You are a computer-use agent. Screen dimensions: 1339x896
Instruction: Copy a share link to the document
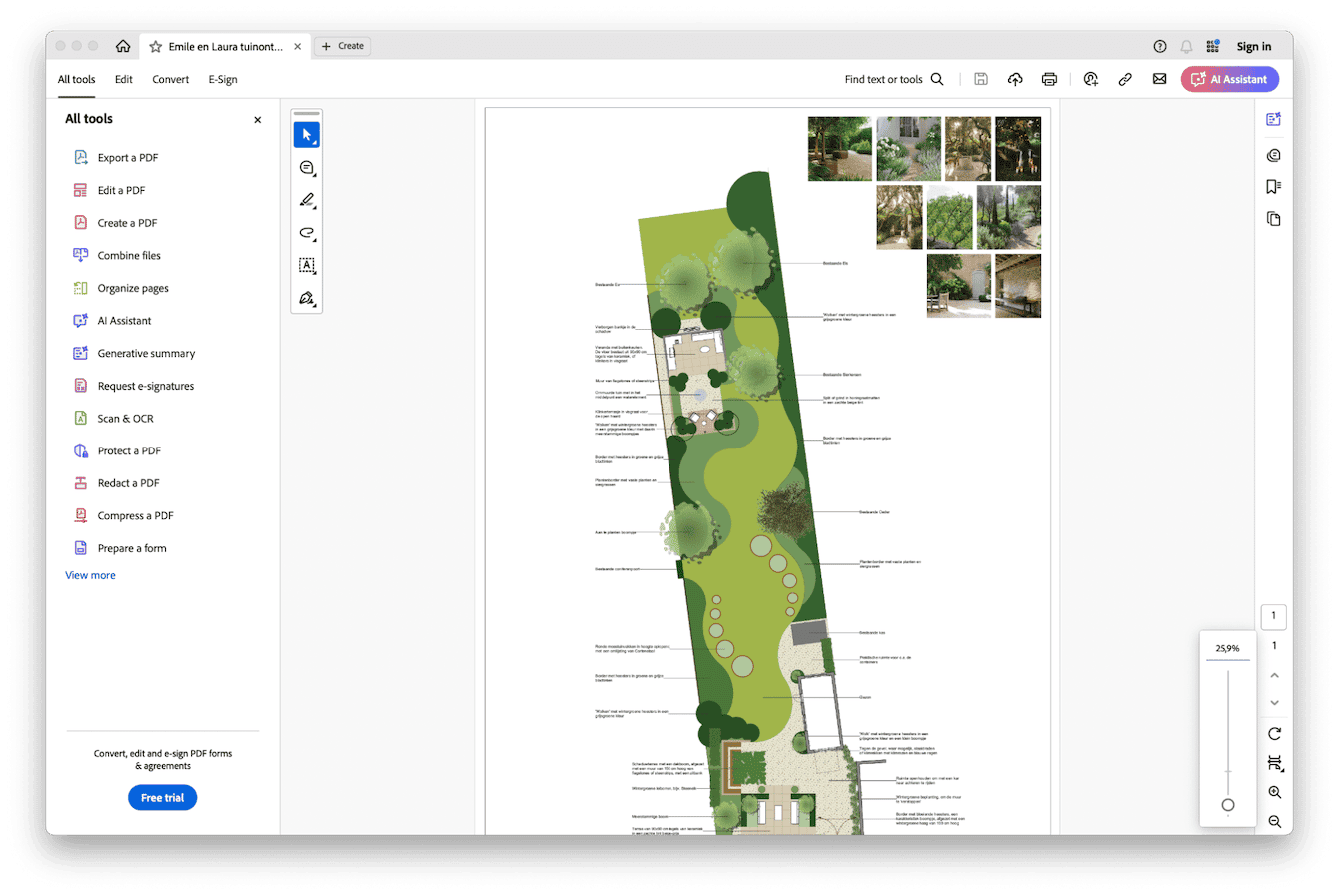pos(1125,78)
